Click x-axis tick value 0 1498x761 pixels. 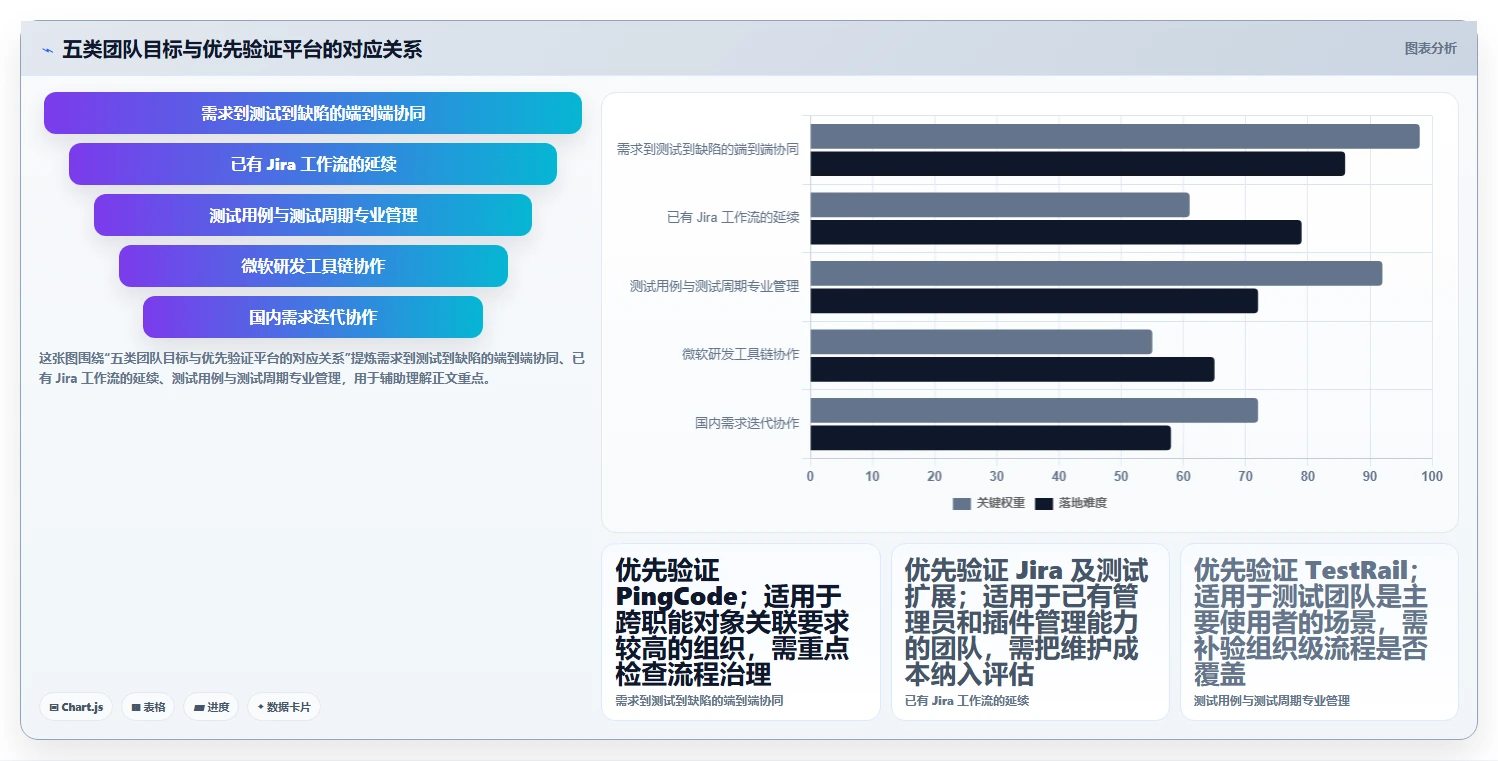click(x=810, y=476)
